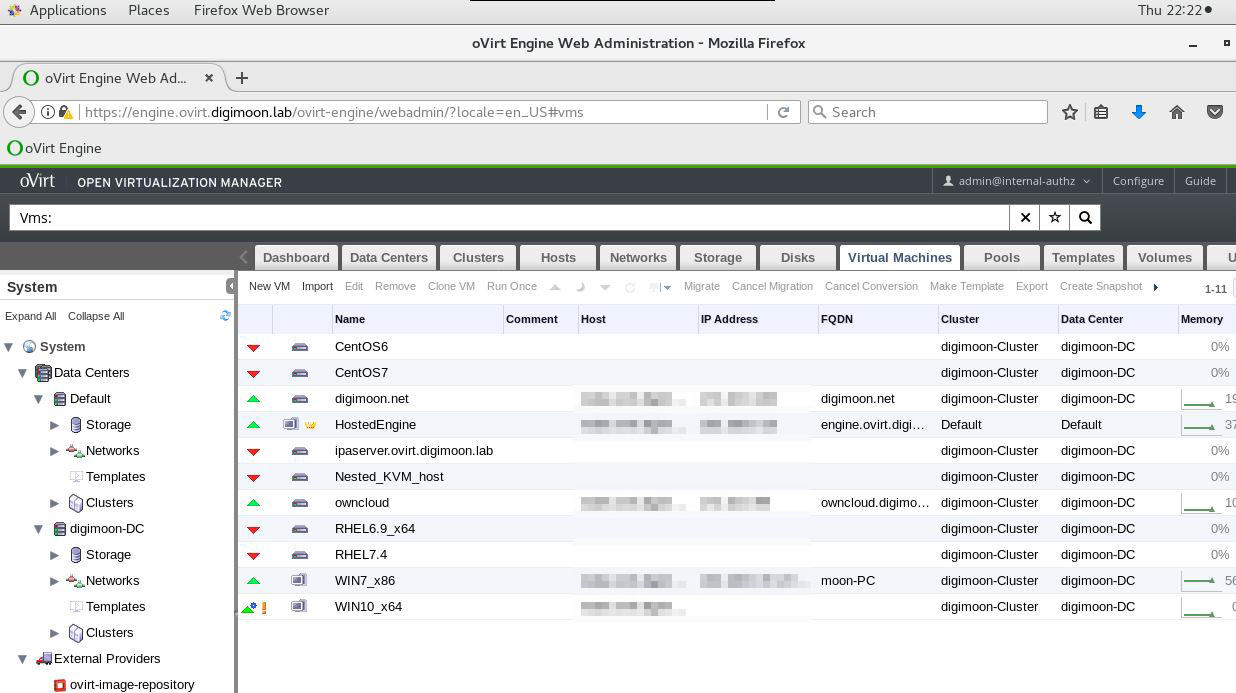Switch to the Templates tab
Viewport: 1236px width, 693px height.
pyautogui.click(x=1083, y=257)
